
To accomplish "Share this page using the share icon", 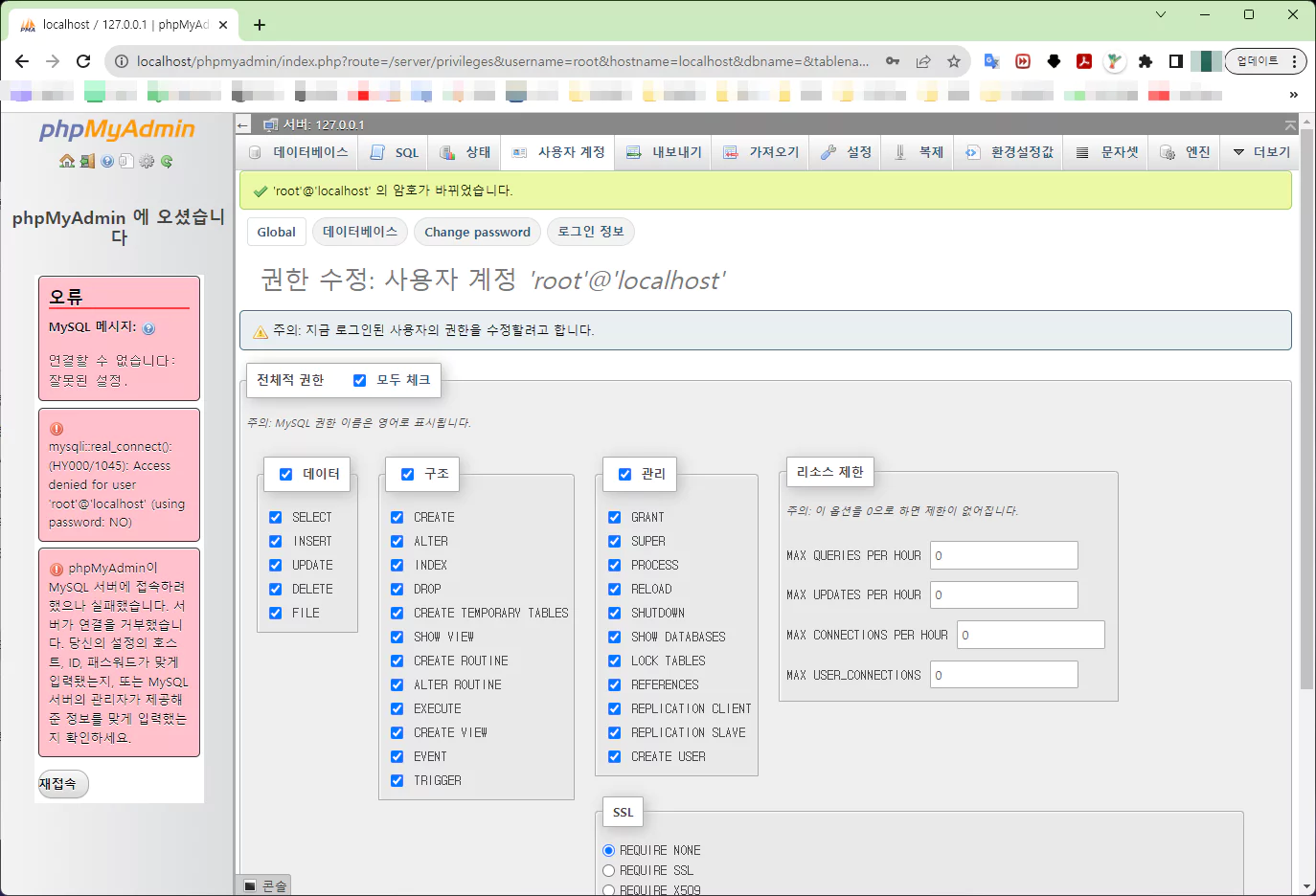I will click(923, 61).
